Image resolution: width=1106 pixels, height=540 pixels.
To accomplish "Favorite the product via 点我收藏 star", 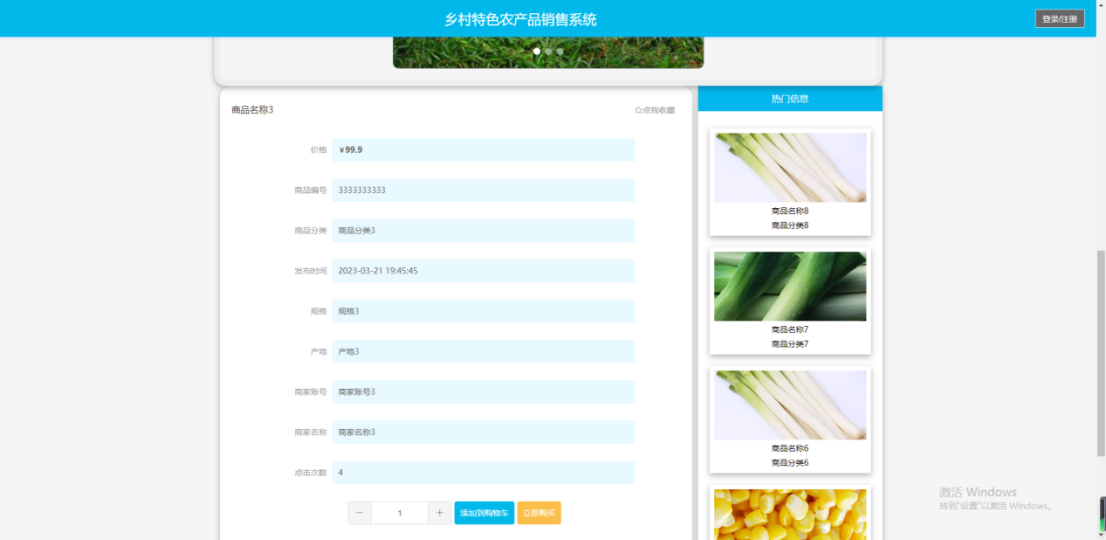I will (655, 110).
